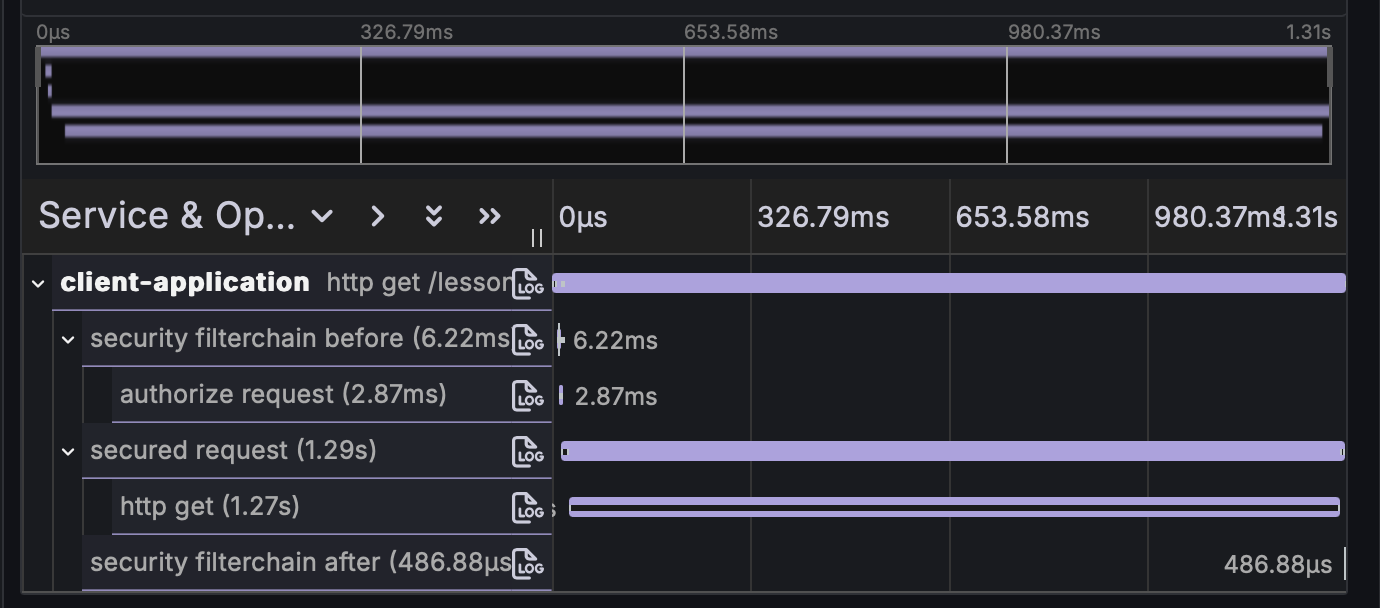Open logs for the http get span
Screen dimensions: 1380x608
528,507
